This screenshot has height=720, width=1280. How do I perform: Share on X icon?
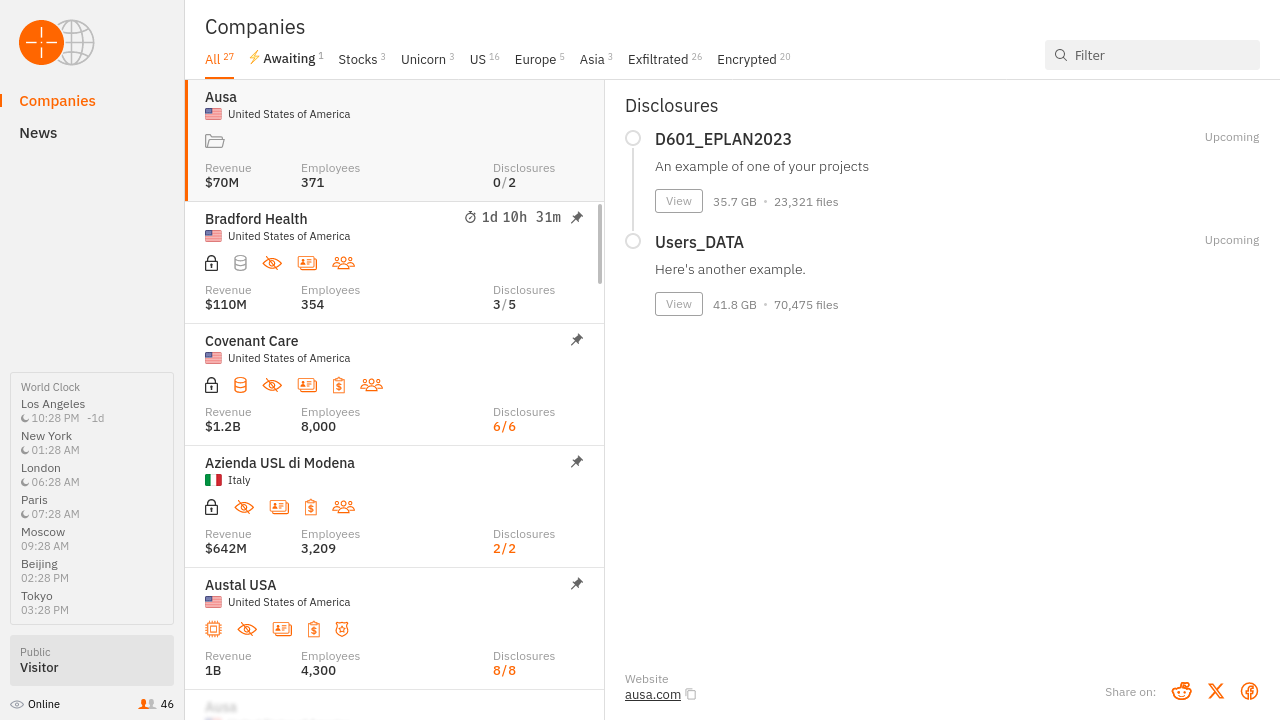1215,691
